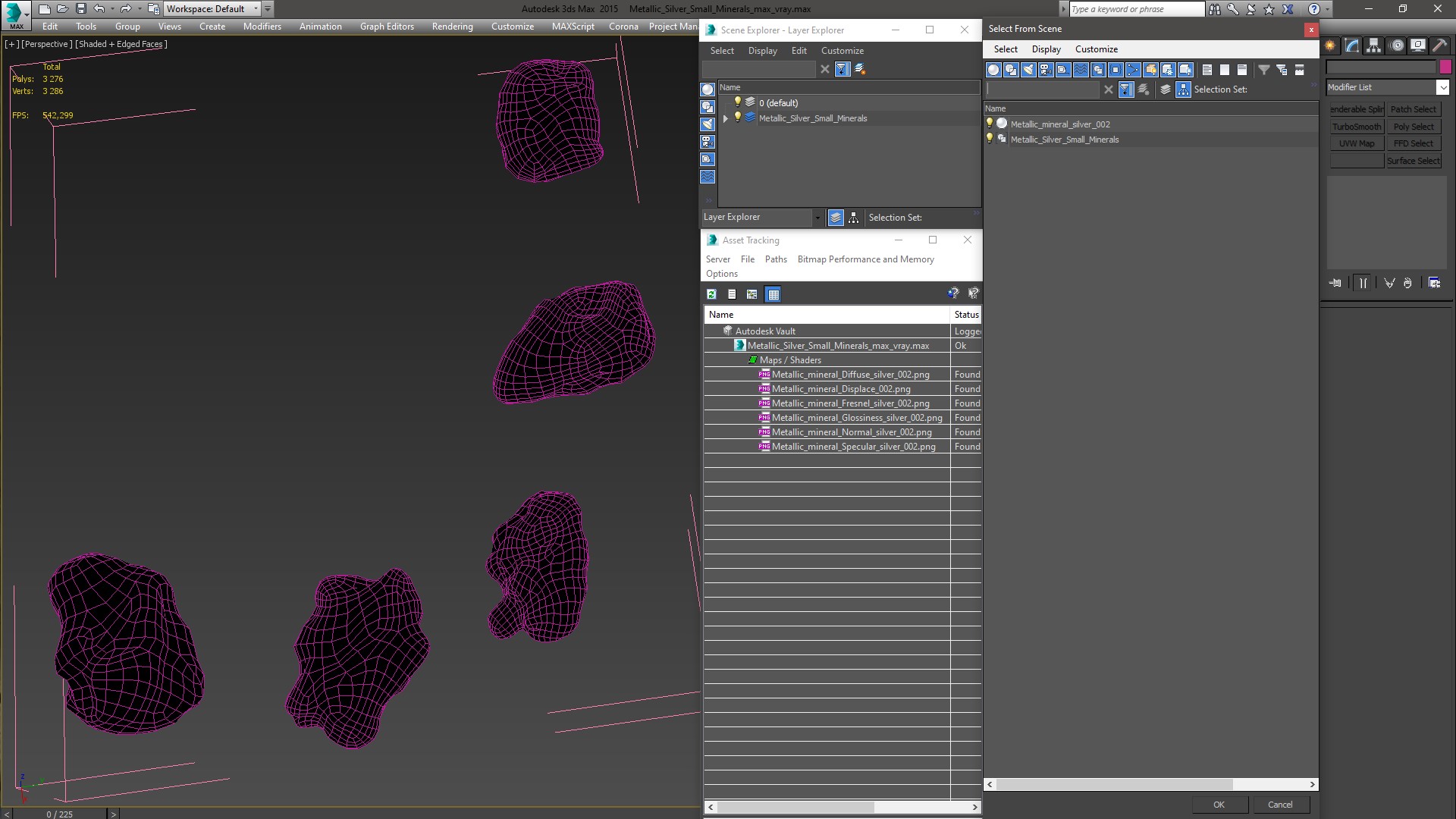Toggle Display Lights filter in Select From Scene

point(1028,70)
